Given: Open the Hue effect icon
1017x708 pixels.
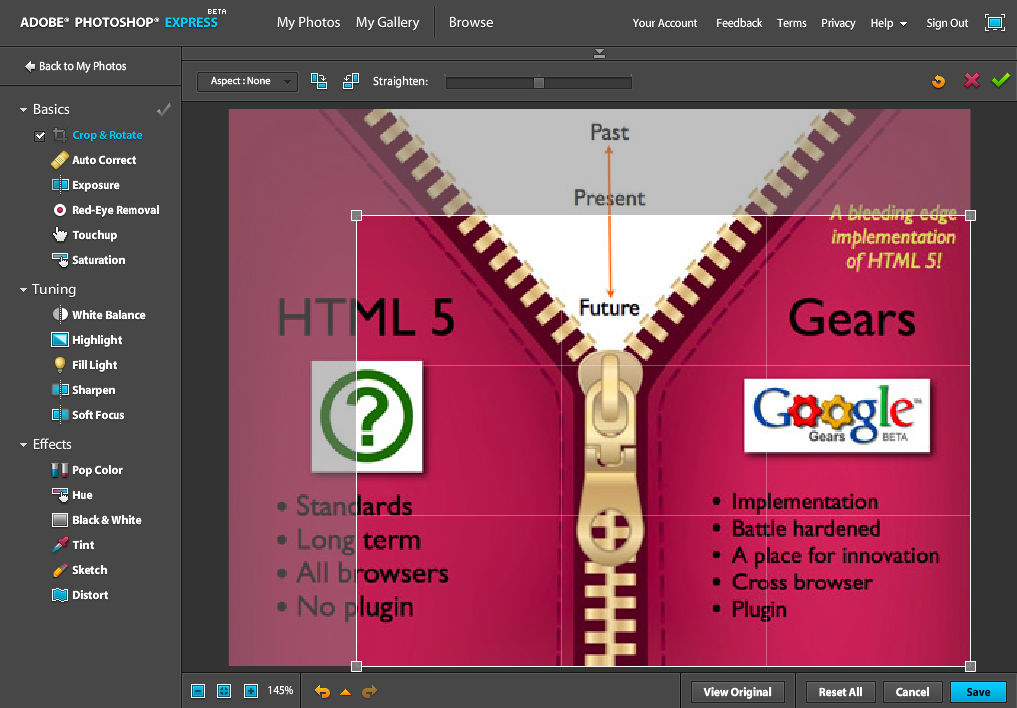Looking at the screenshot, I should coord(60,495).
